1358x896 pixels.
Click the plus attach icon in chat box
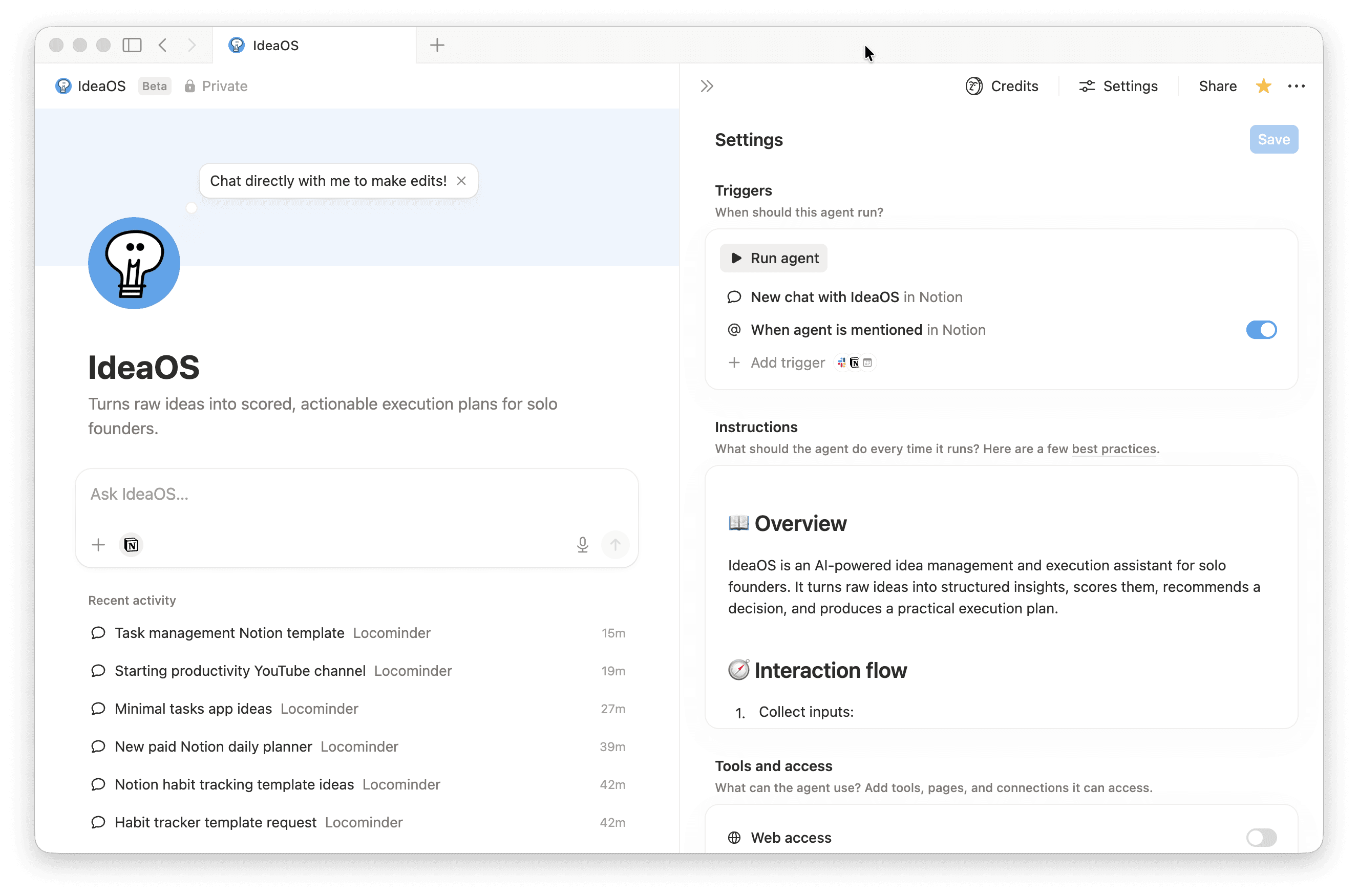click(x=98, y=545)
